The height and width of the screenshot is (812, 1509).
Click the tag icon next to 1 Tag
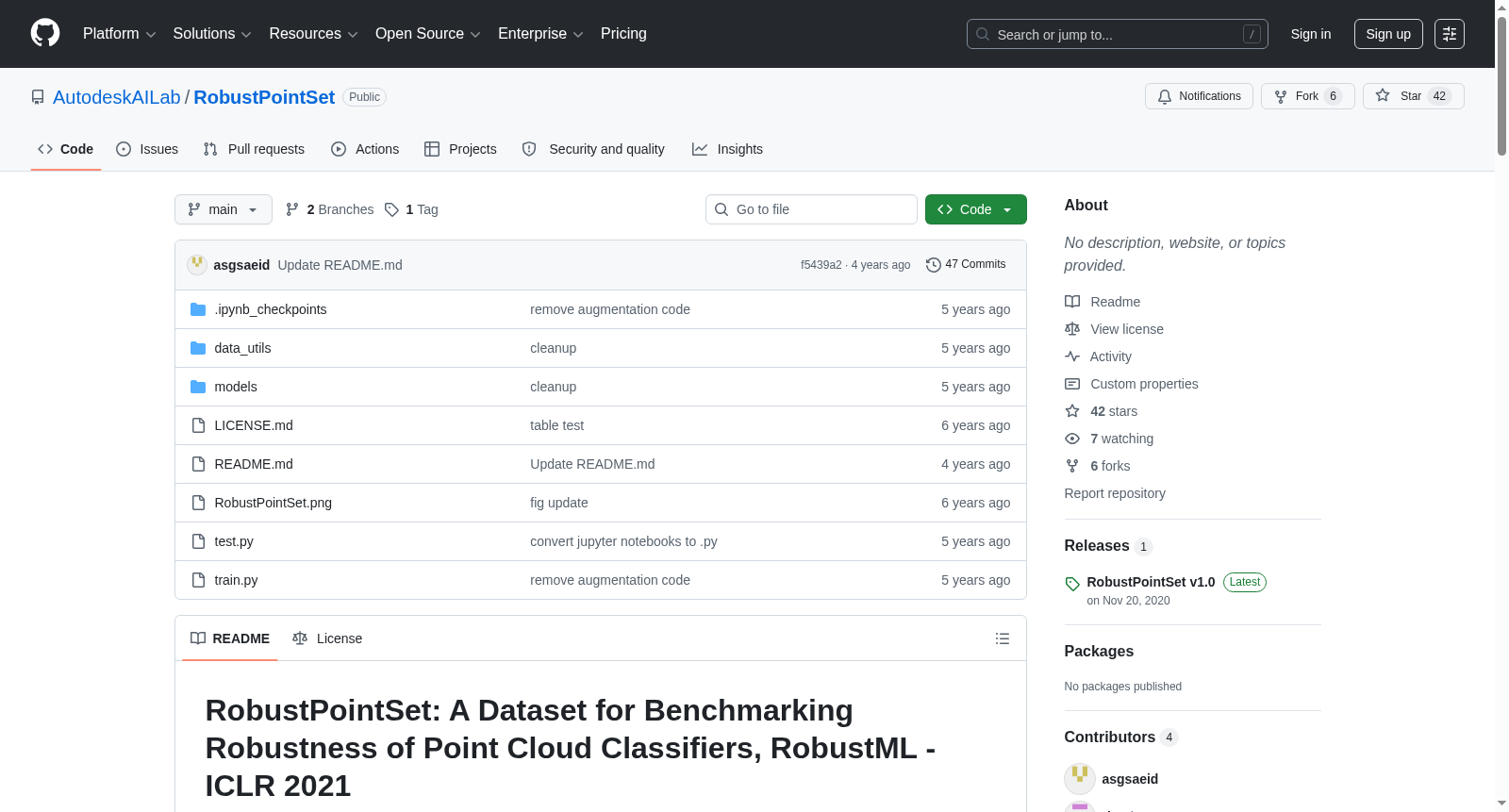pyautogui.click(x=391, y=209)
